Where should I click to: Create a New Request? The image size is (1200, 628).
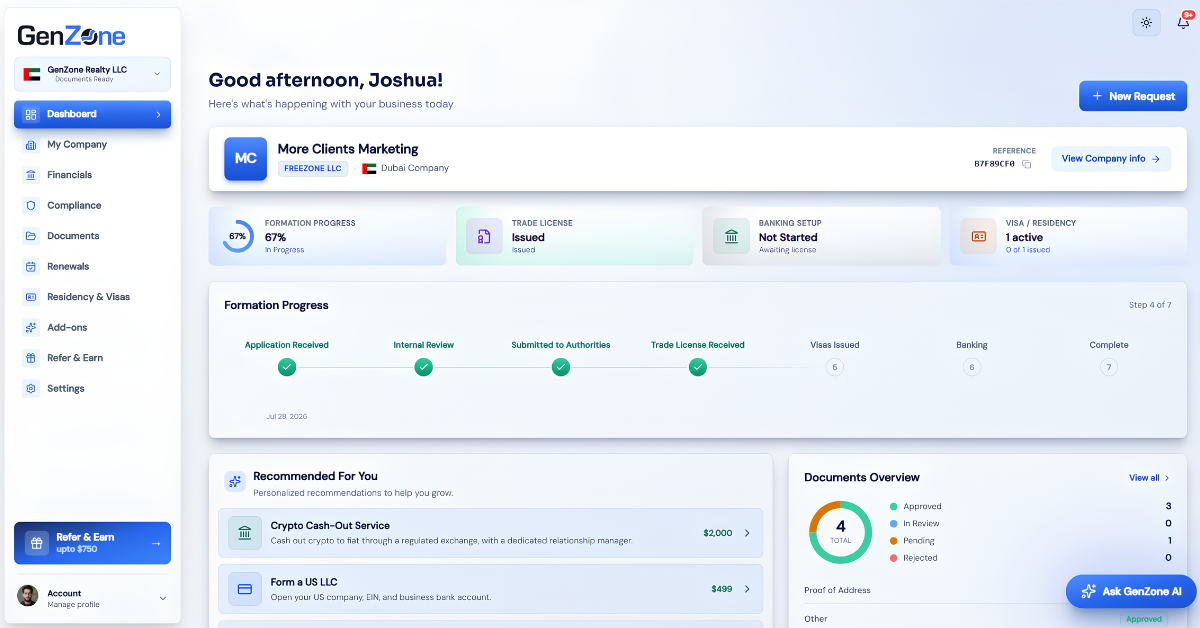pos(1133,96)
